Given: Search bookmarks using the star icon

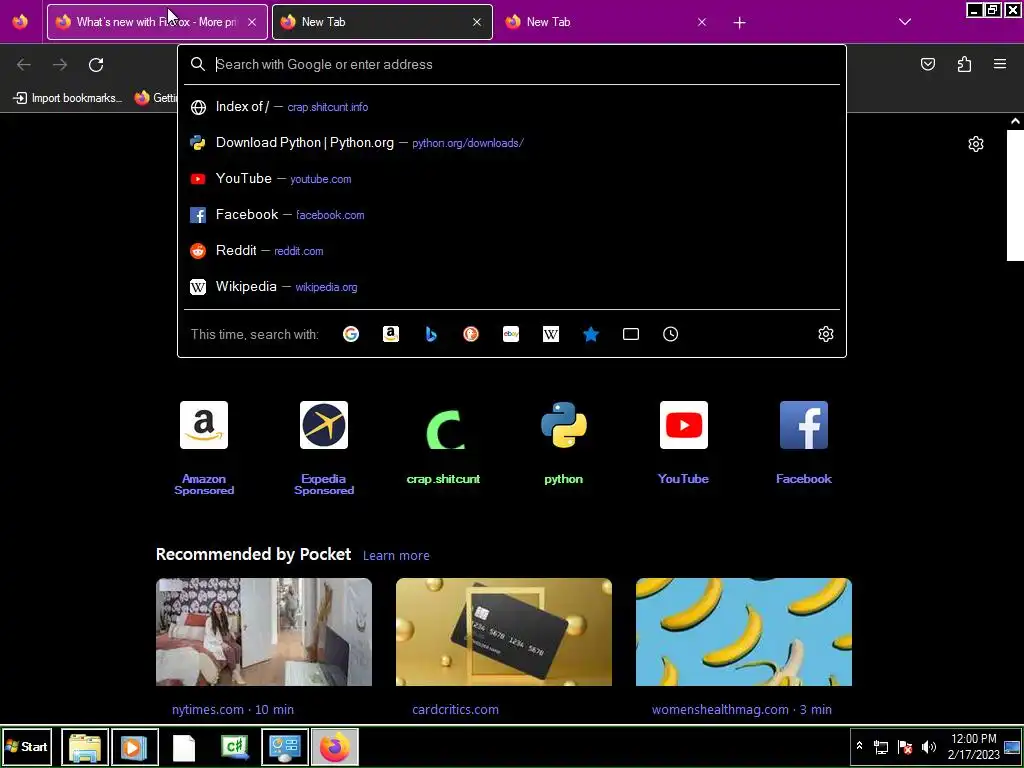Looking at the screenshot, I should (x=591, y=334).
